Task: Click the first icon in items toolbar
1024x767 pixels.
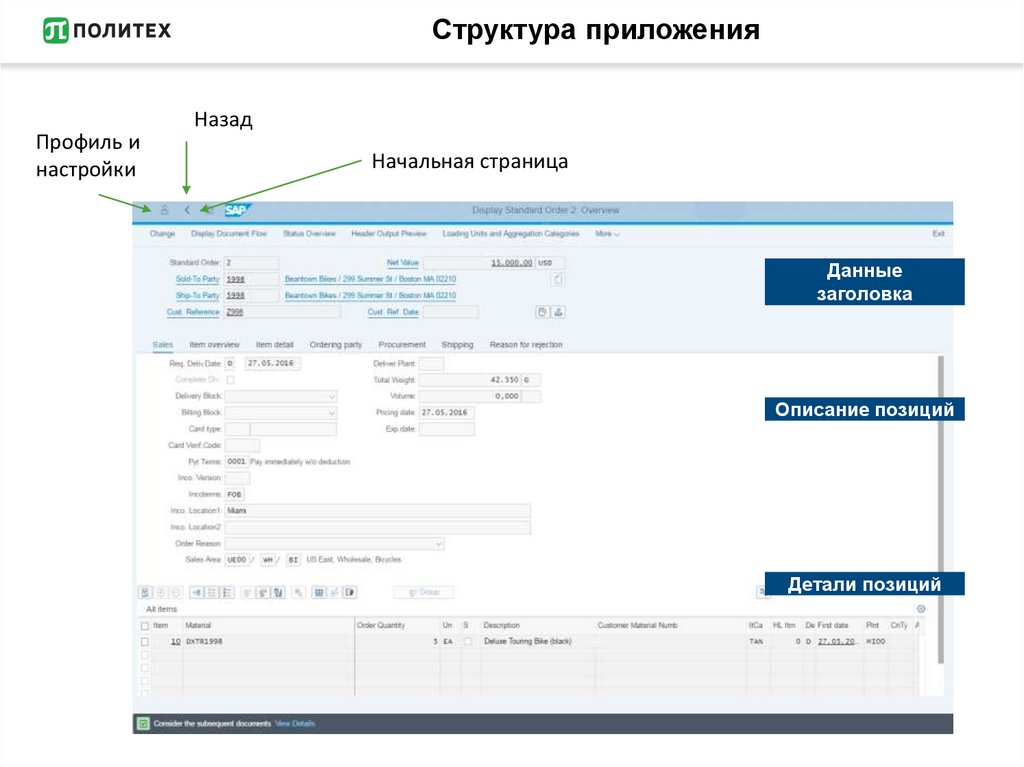Action: [145, 592]
